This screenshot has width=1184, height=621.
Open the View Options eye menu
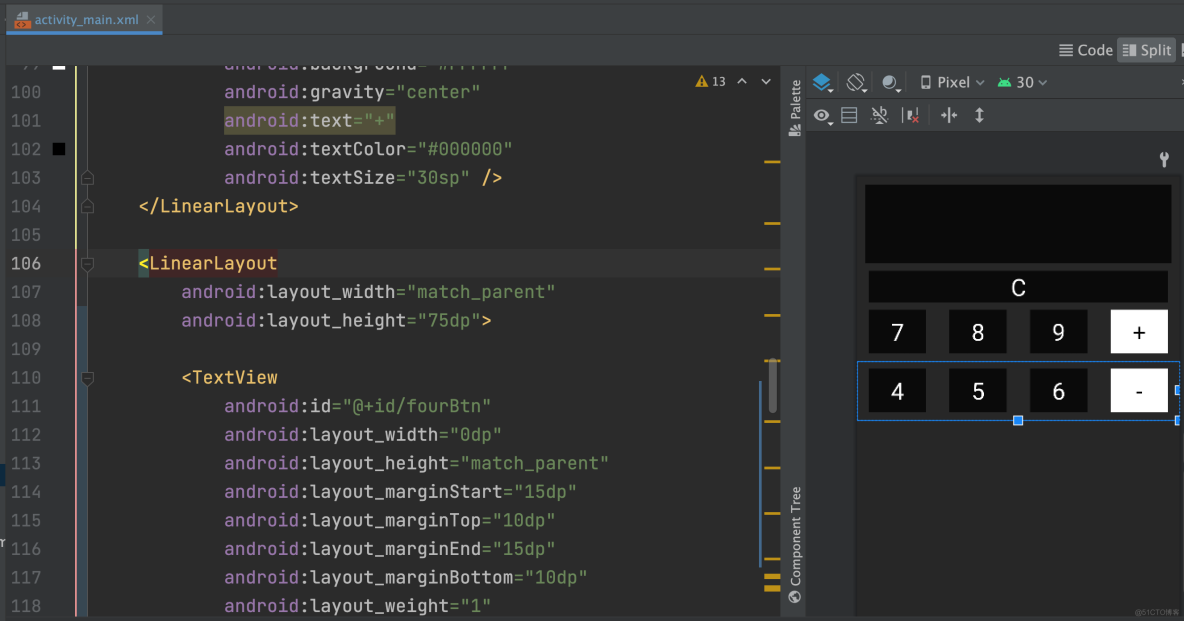(x=822, y=116)
